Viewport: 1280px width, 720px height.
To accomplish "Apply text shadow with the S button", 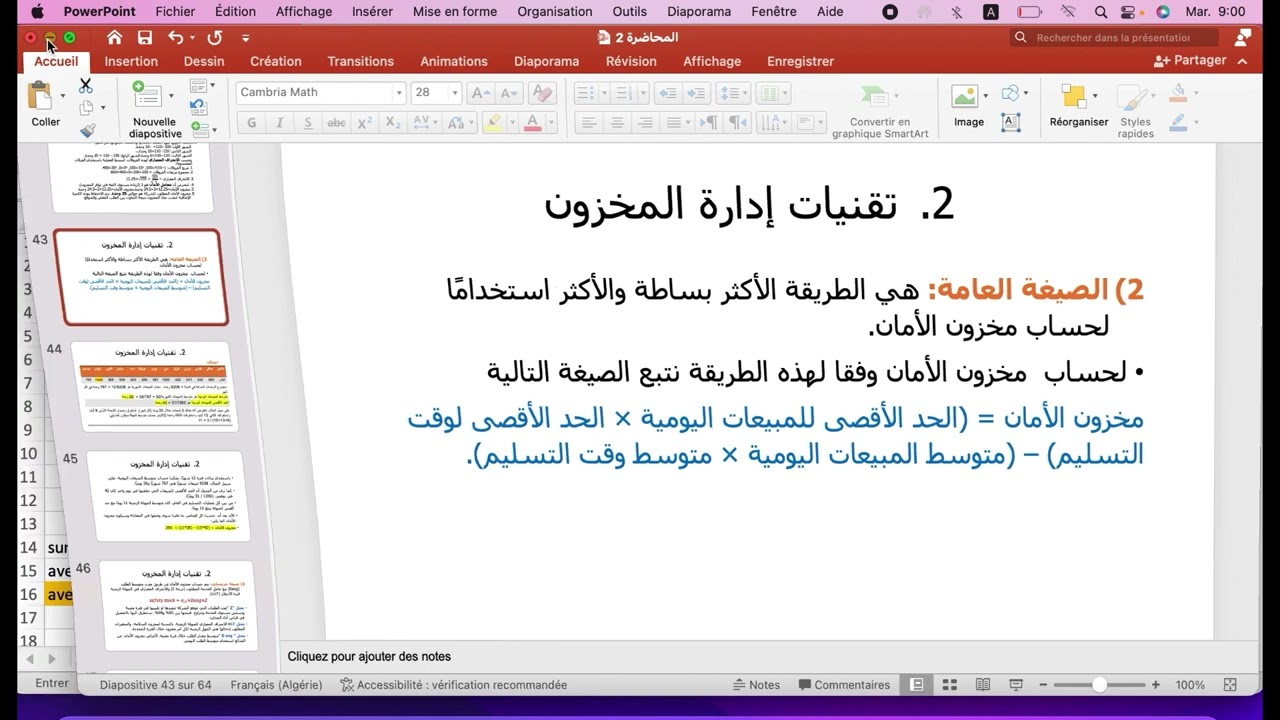I will [x=308, y=123].
